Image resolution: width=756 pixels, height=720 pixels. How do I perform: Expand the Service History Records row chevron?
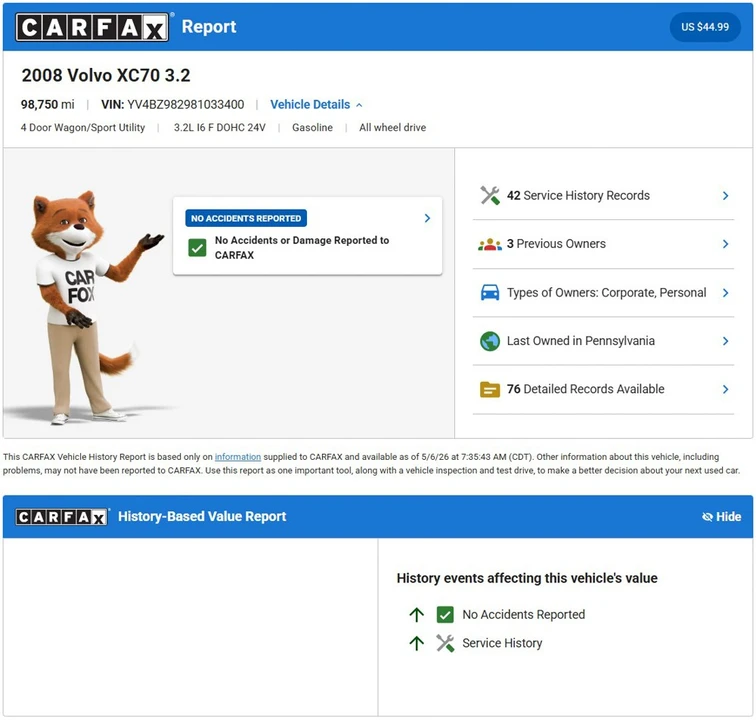click(725, 195)
